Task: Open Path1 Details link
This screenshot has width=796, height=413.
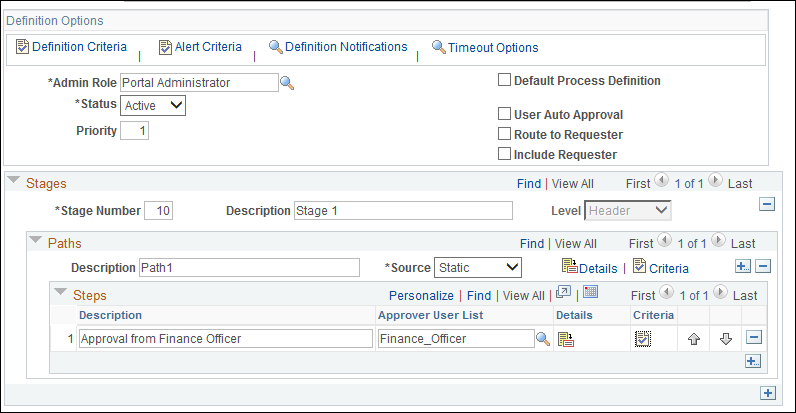Action: [598, 268]
